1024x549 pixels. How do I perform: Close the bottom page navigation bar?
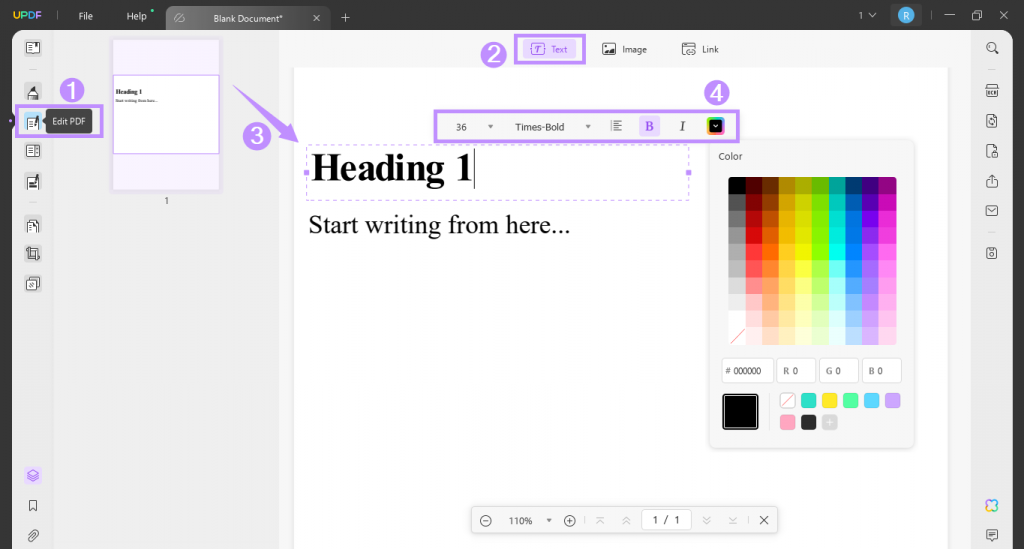coord(764,520)
